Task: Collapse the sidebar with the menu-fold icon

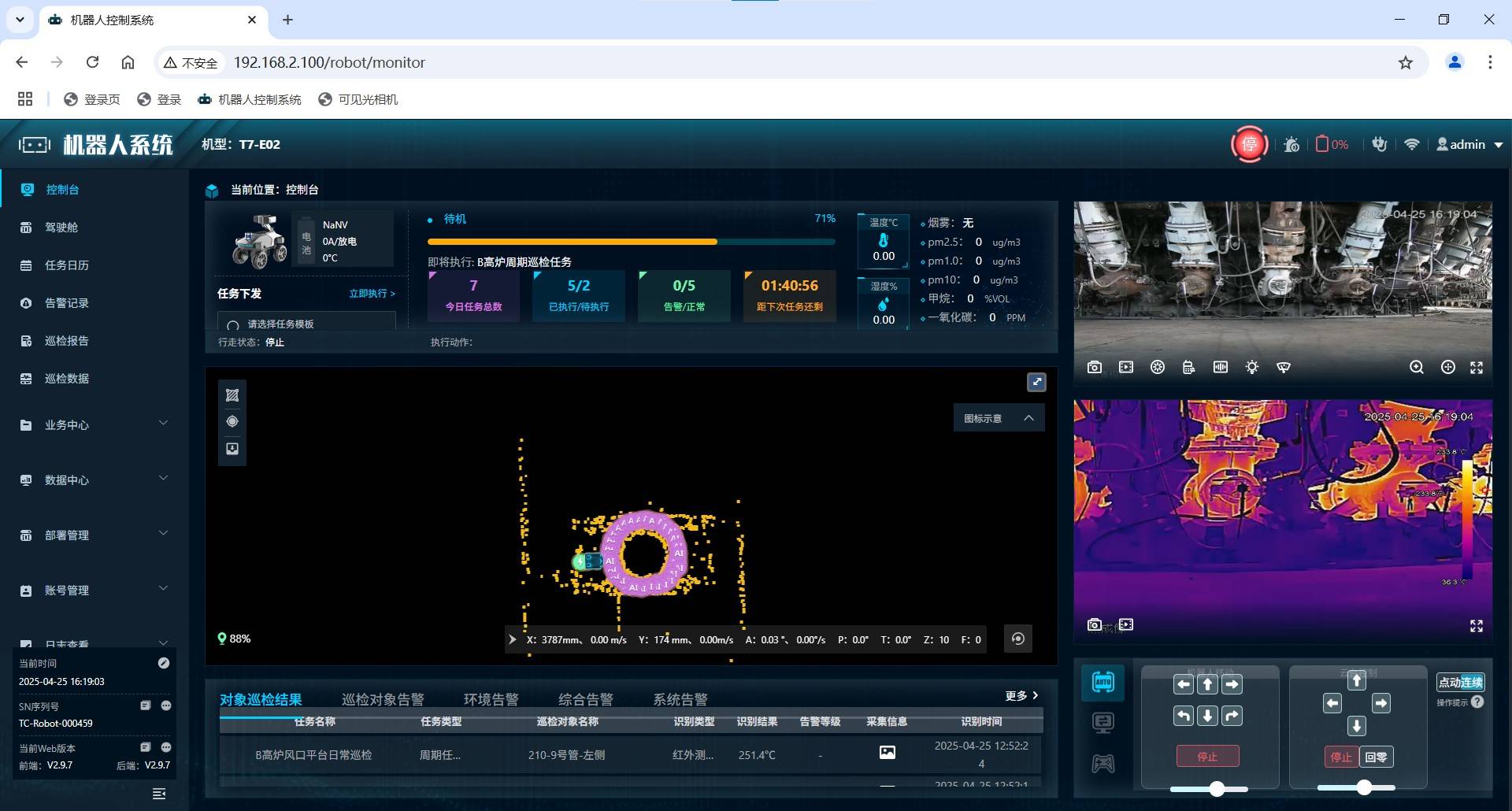Action: coord(159,794)
